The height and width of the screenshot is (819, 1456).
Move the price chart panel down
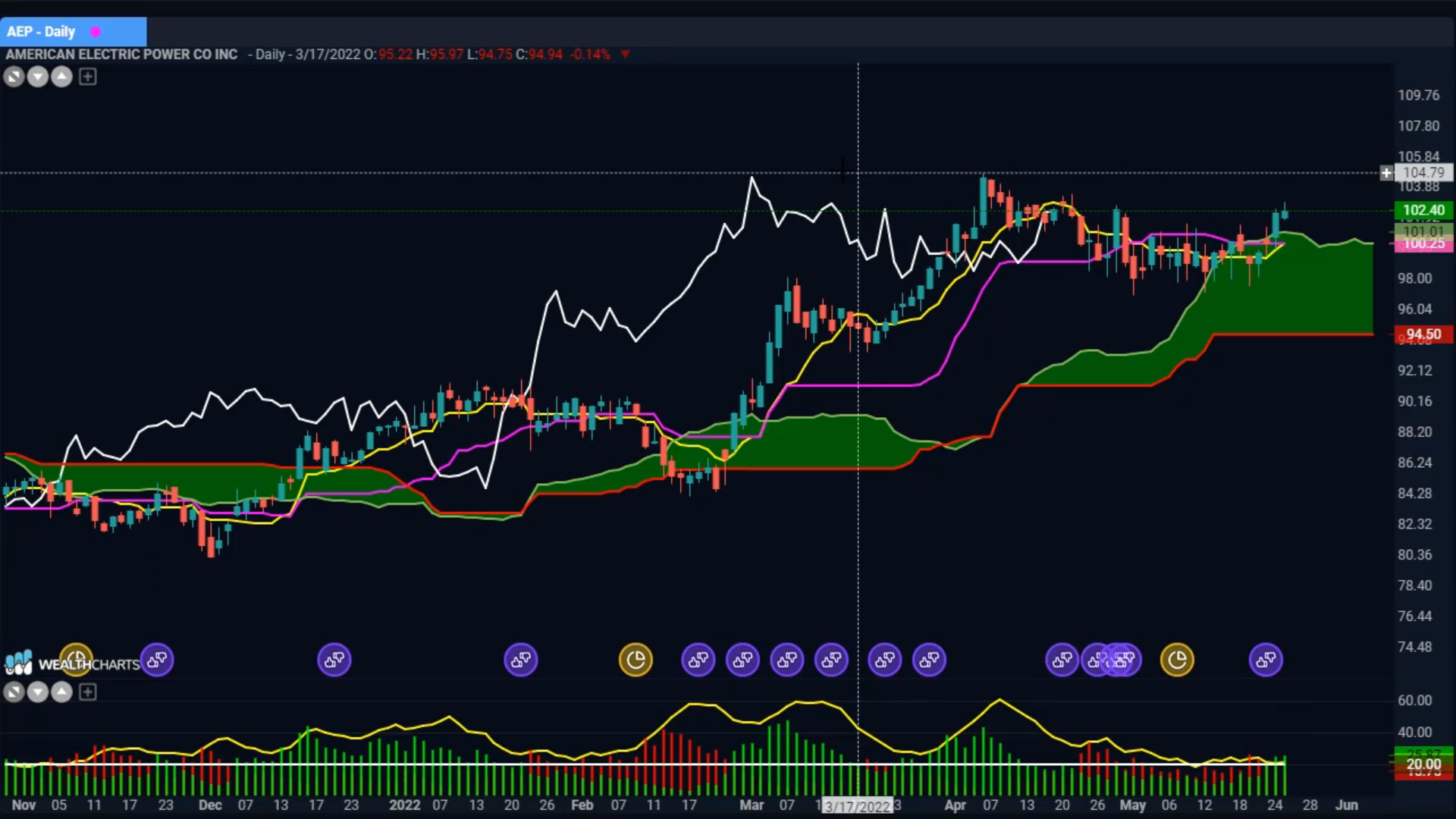click(38, 77)
